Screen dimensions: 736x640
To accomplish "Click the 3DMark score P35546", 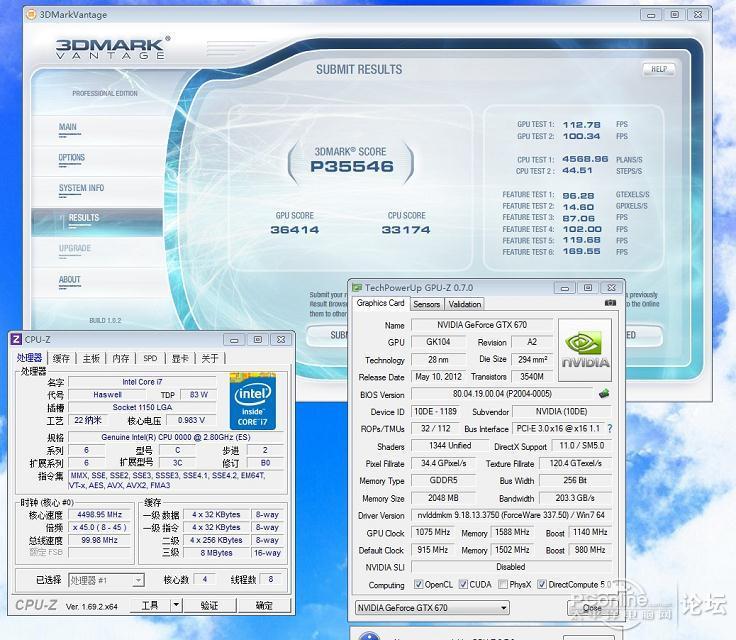I will (x=352, y=166).
